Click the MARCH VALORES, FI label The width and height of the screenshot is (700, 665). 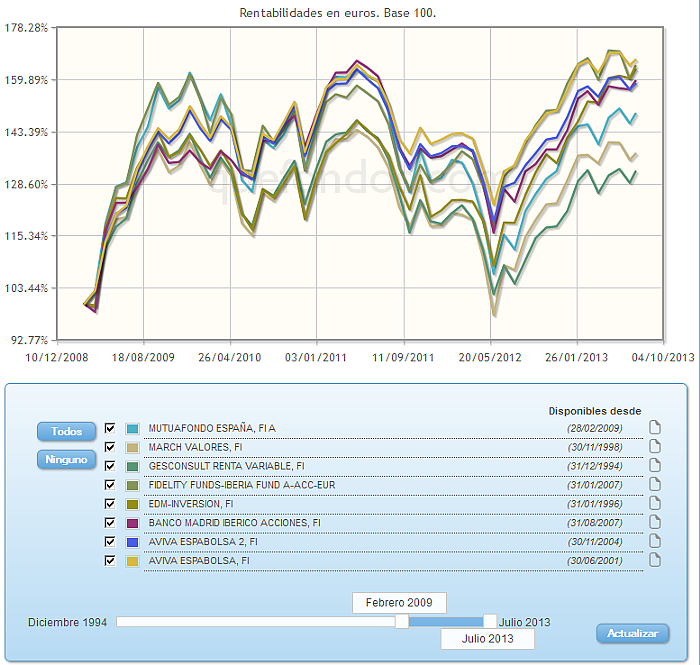point(195,447)
